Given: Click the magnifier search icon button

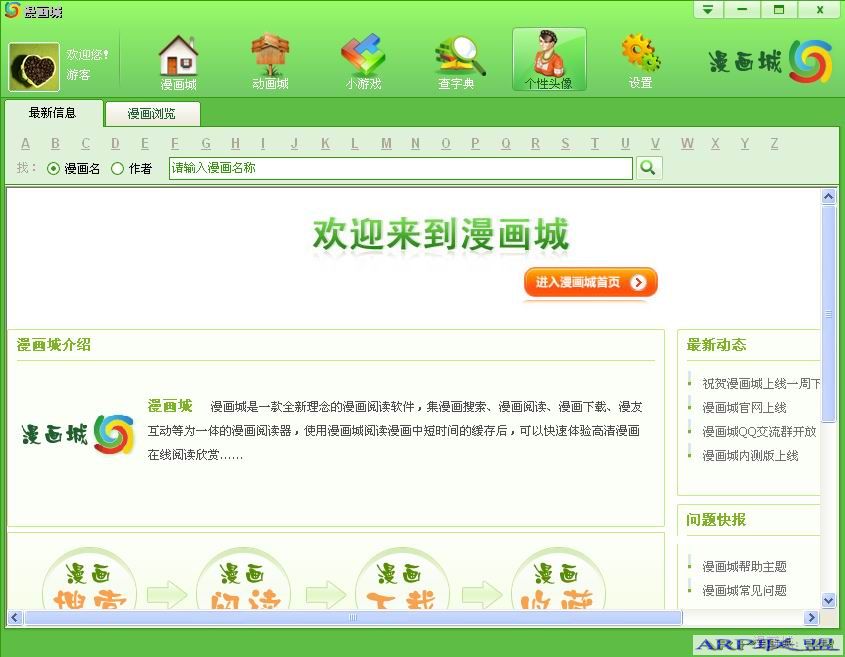Looking at the screenshot, I should (x=649, y=168).
